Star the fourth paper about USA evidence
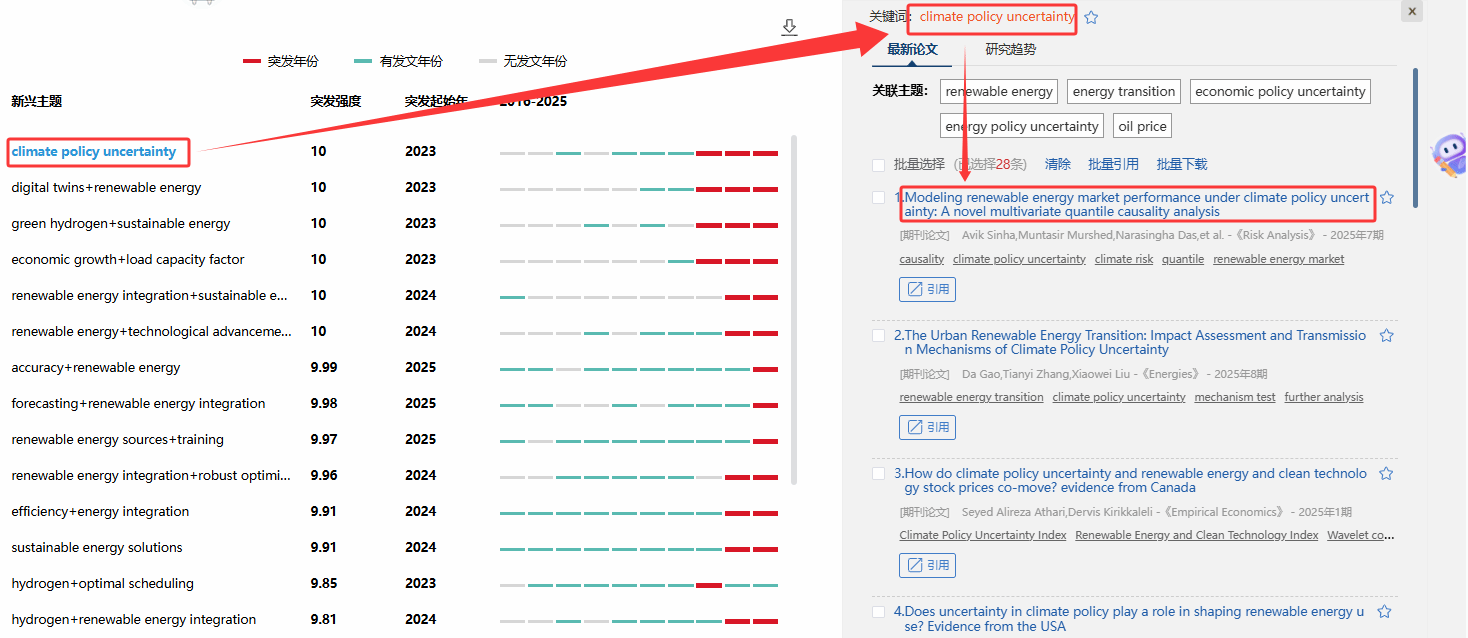This screenshot has height=638, width=1468. point(1384,612)
